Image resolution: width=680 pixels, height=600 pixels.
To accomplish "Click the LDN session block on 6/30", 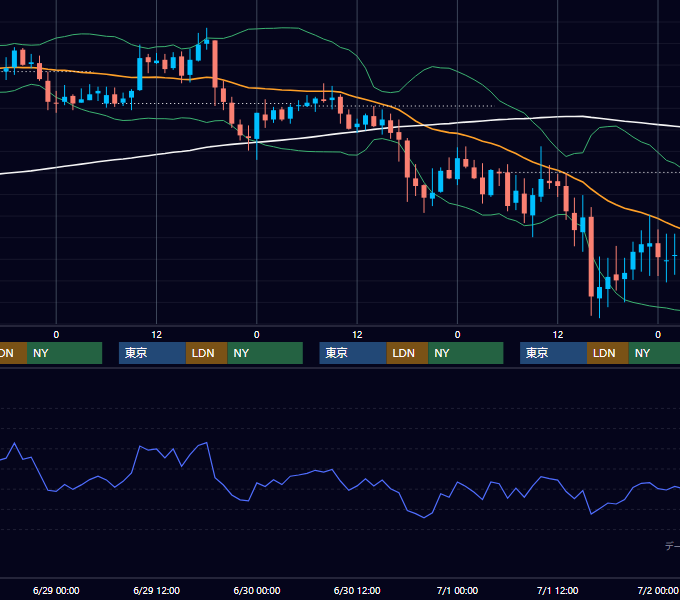I will click(407, 353).
